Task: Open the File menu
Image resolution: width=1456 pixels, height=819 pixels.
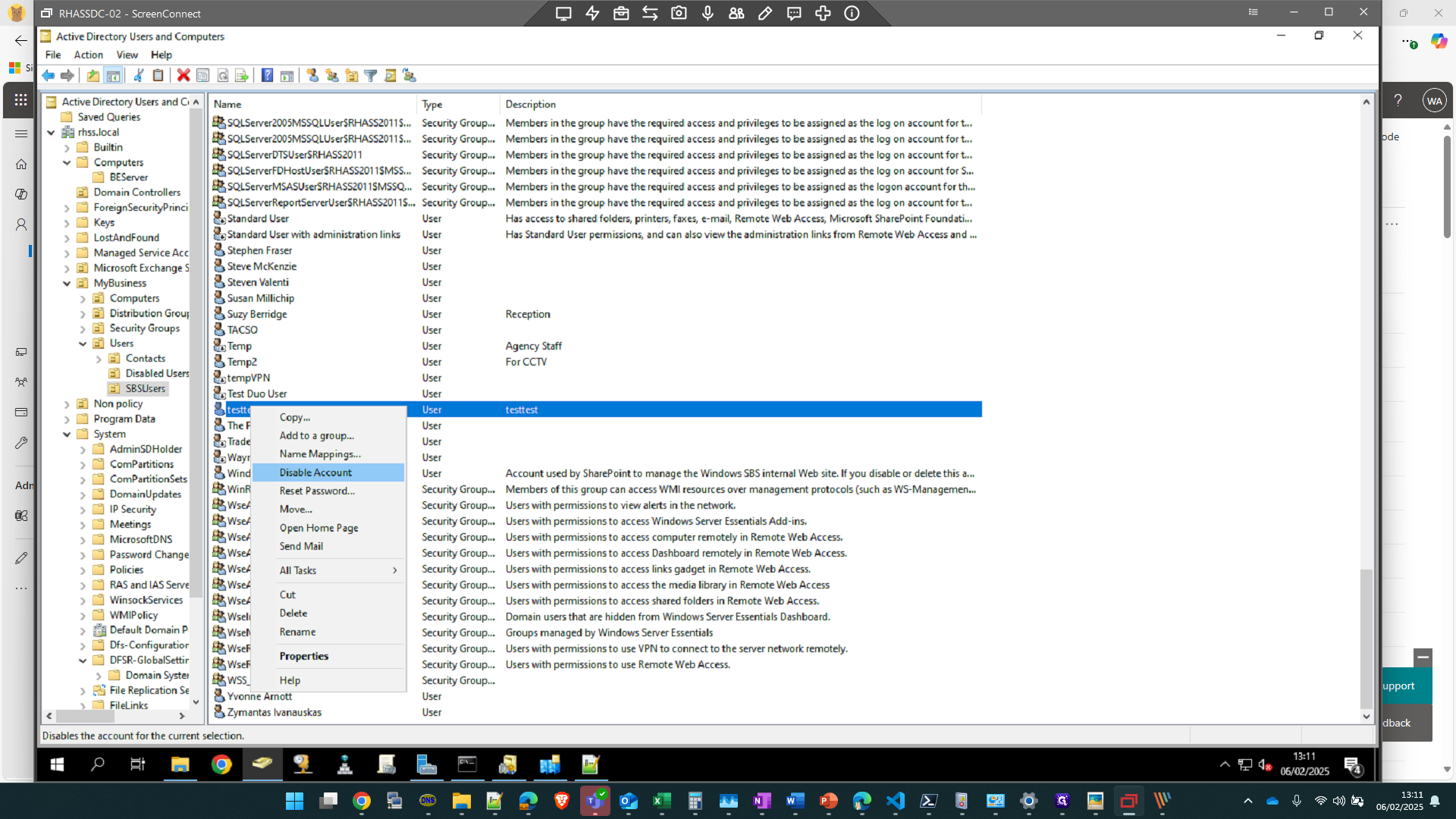Action: click(x=53, y=55)
